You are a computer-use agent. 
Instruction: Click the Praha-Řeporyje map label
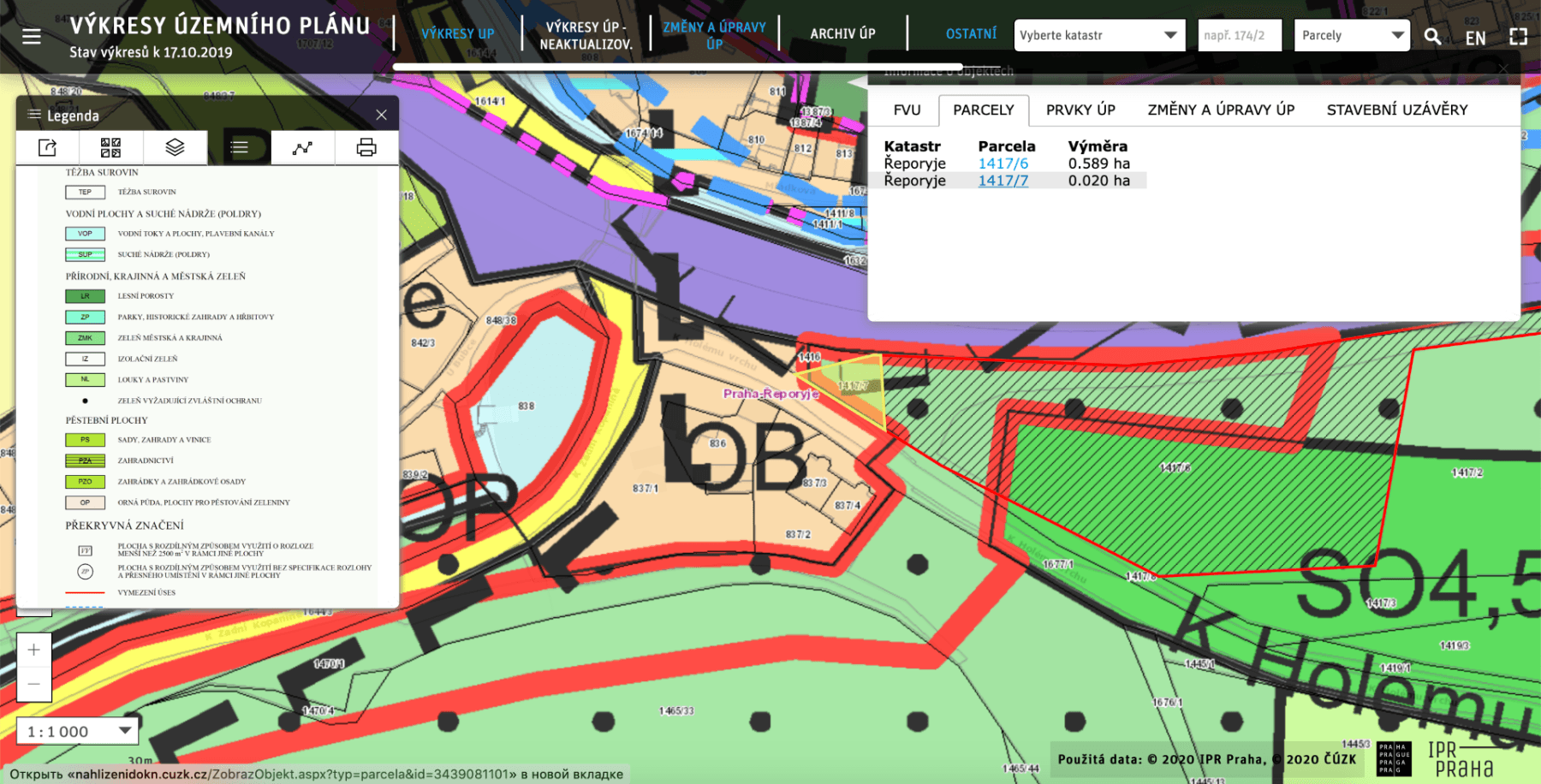pyautogui.click(x=771, y=394)
